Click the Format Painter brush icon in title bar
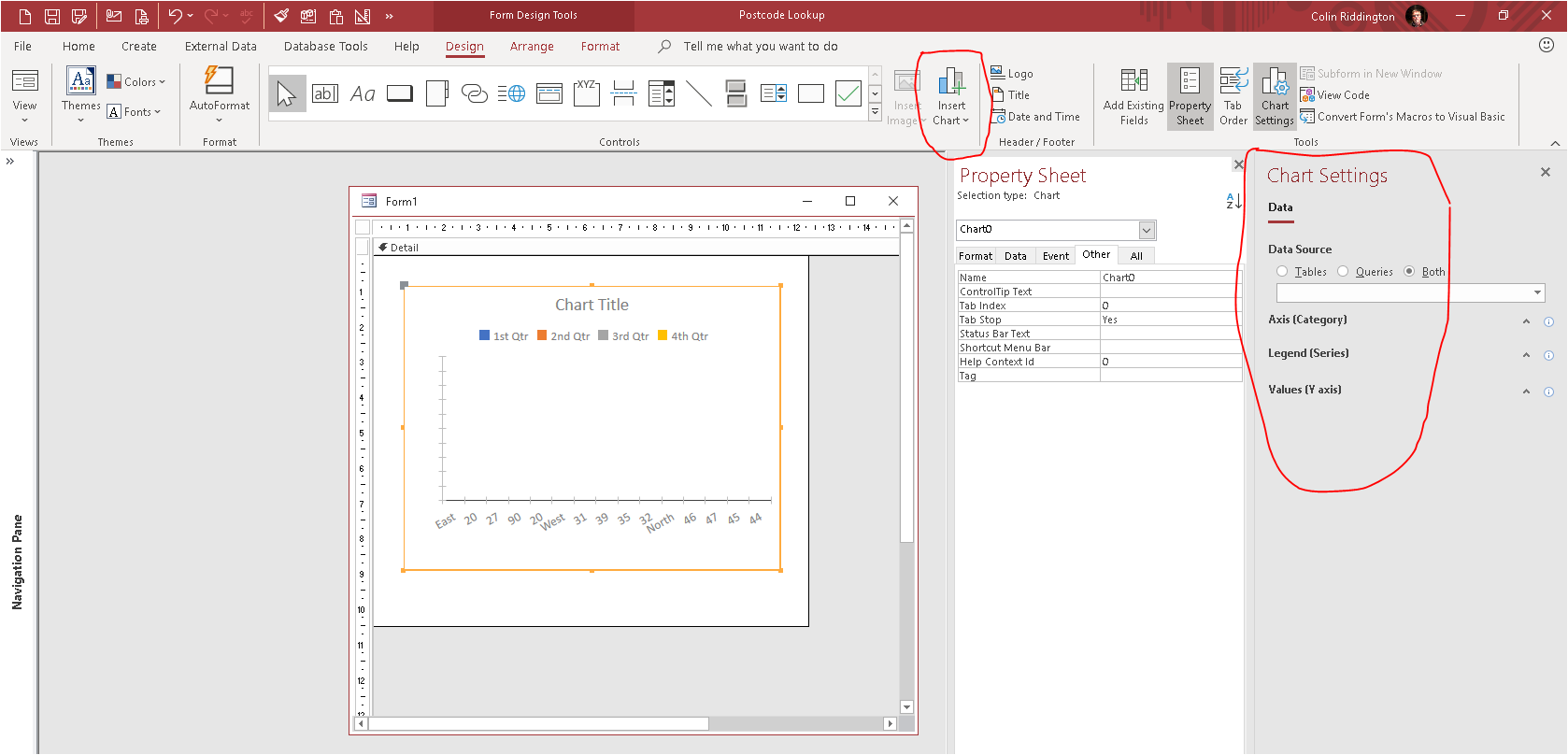1568x755 pixels. click(x=281, y=16)
